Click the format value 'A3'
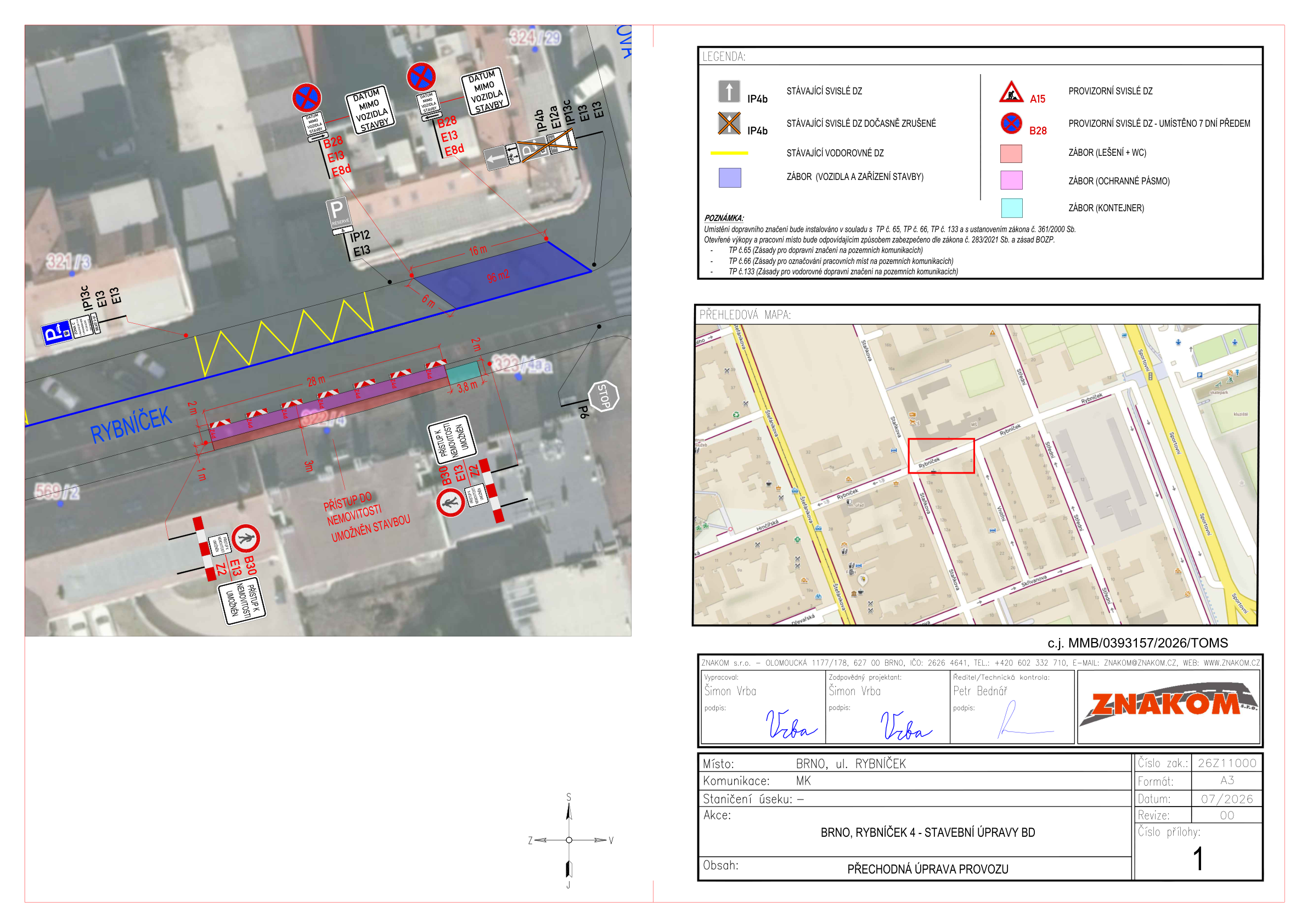This screenshot has height=924, width=1307. [1227, 780]
